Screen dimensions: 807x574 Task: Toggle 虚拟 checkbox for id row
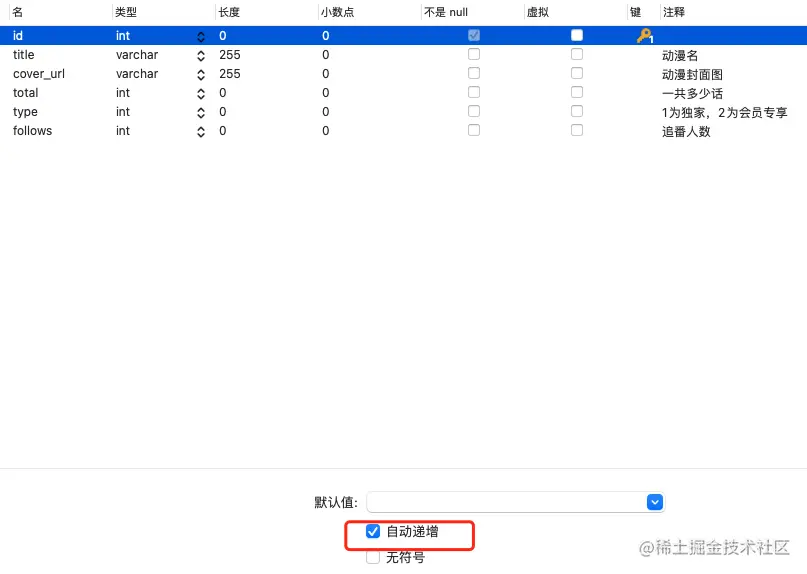pos(577,35)
